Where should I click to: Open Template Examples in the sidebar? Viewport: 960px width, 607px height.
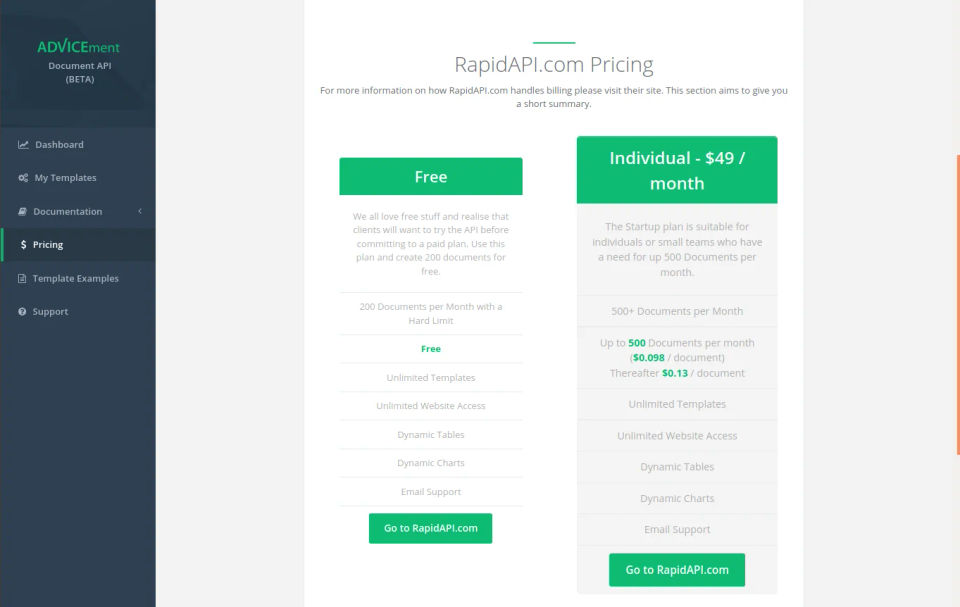pos(75,279)
